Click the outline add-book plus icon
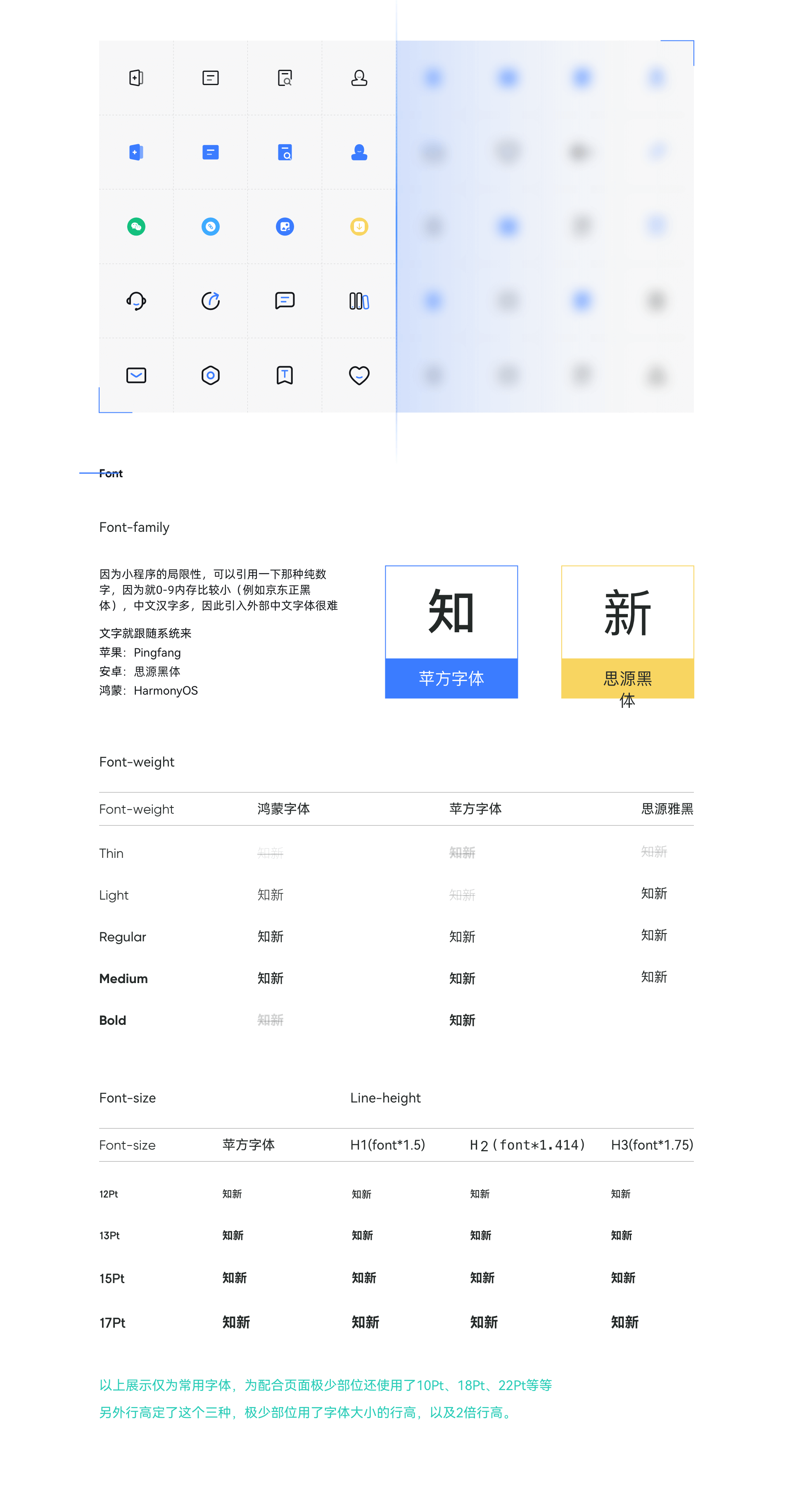 (136, 78)
